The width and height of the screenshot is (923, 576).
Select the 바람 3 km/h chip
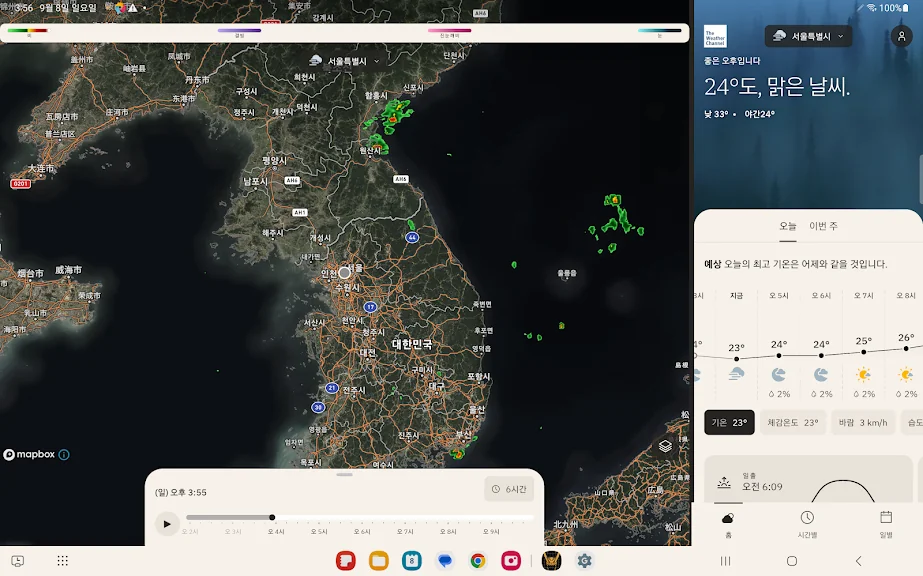(x=863, y=422)
